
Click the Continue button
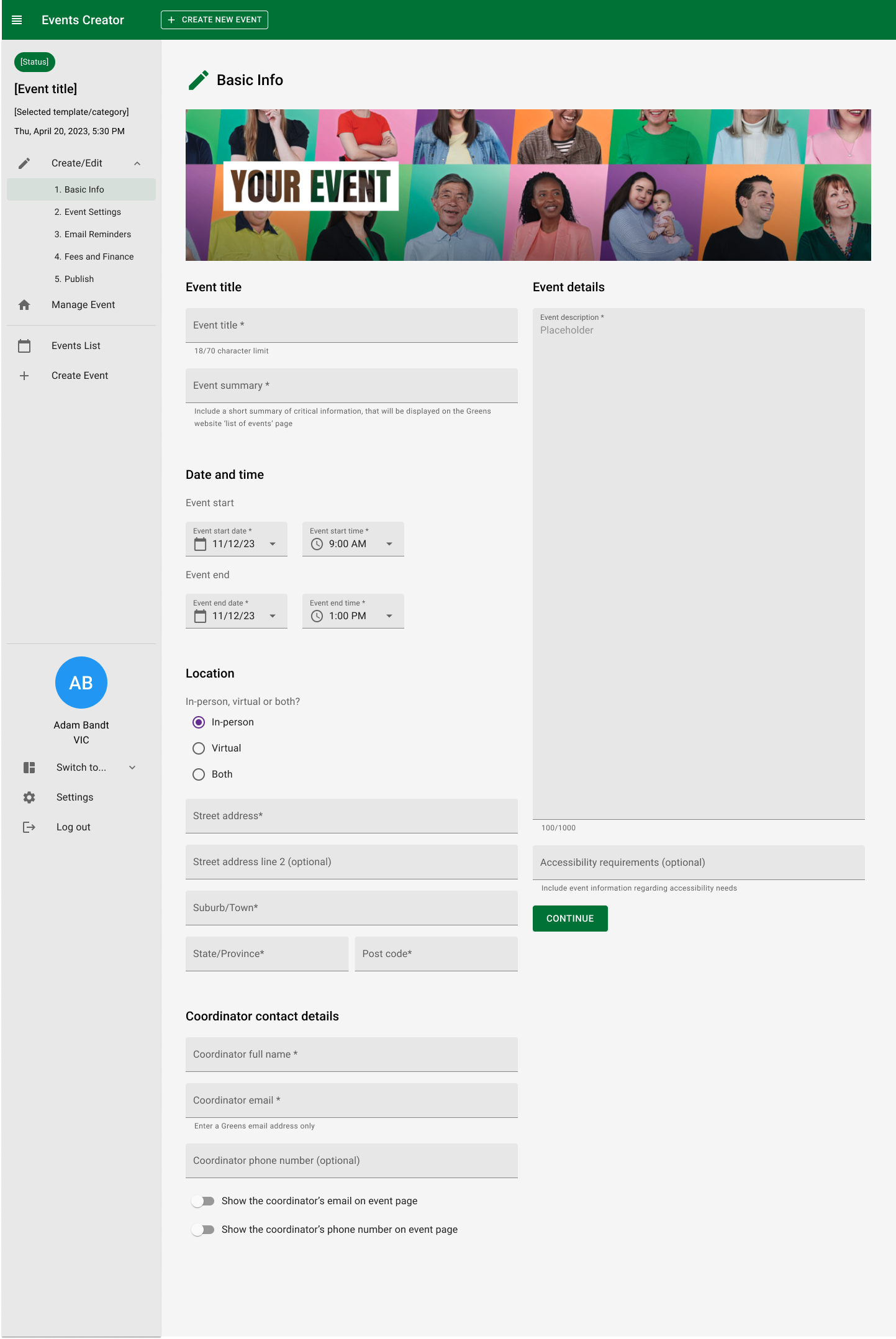coord(570,919)
